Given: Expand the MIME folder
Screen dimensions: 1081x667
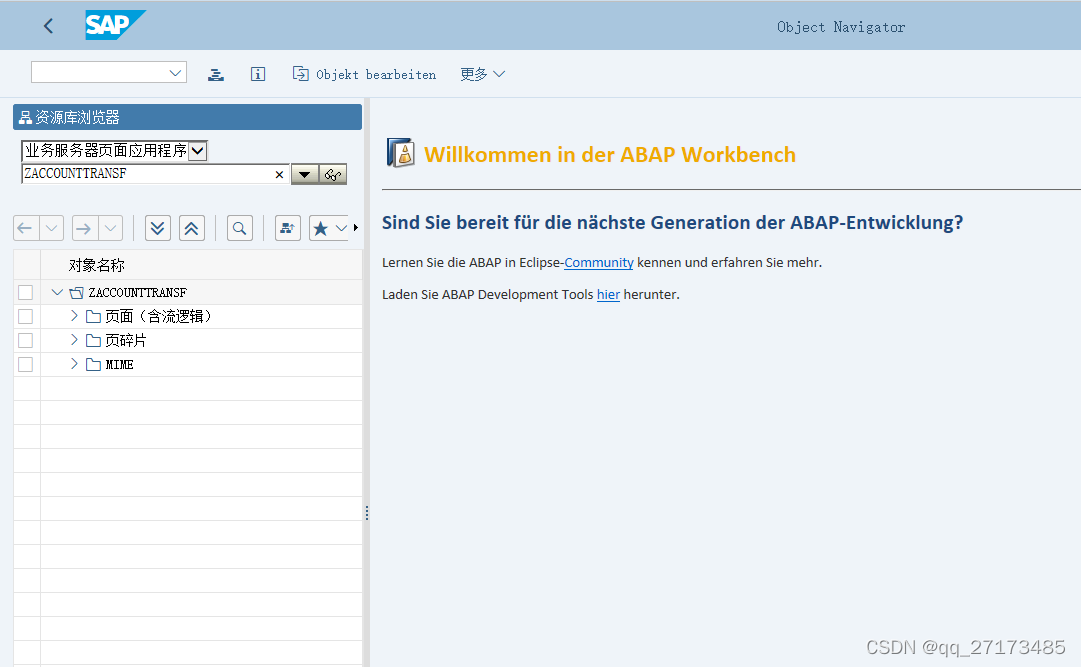Looking at the screenshot, I should (x=74, y=364).
